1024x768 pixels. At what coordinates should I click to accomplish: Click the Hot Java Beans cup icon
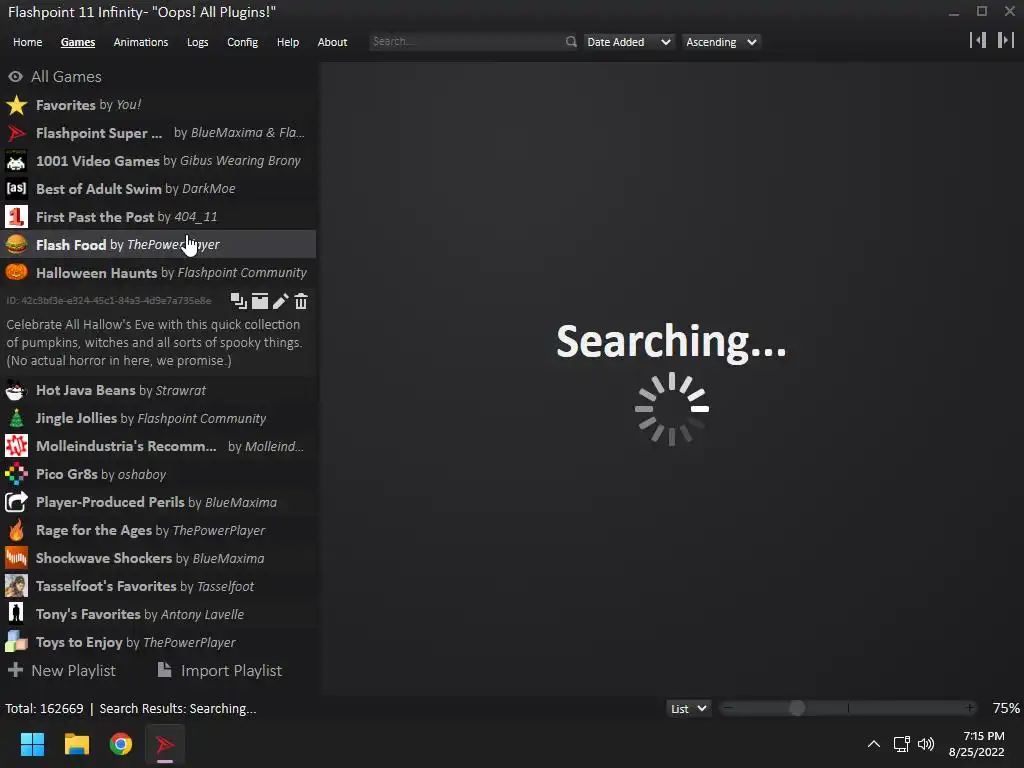click(16, 391)
